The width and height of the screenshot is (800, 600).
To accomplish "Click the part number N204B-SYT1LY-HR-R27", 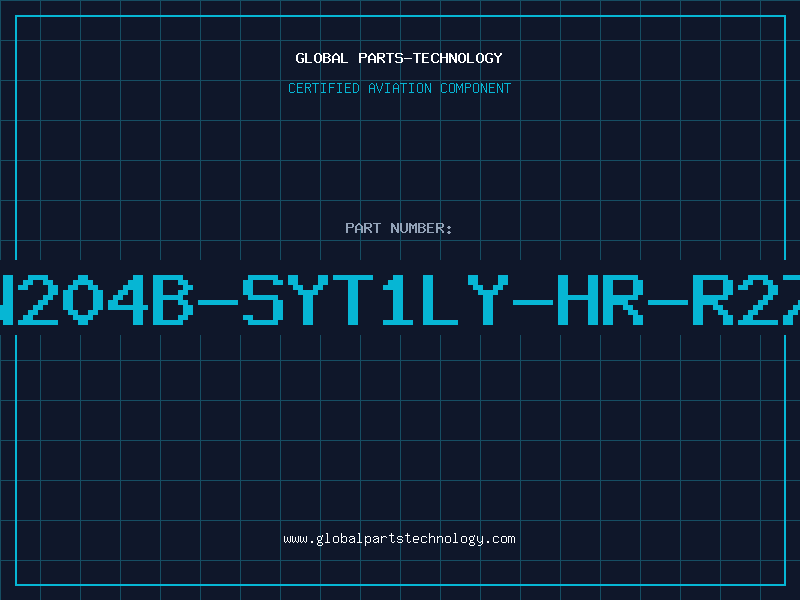I will [x=400, y=300].
